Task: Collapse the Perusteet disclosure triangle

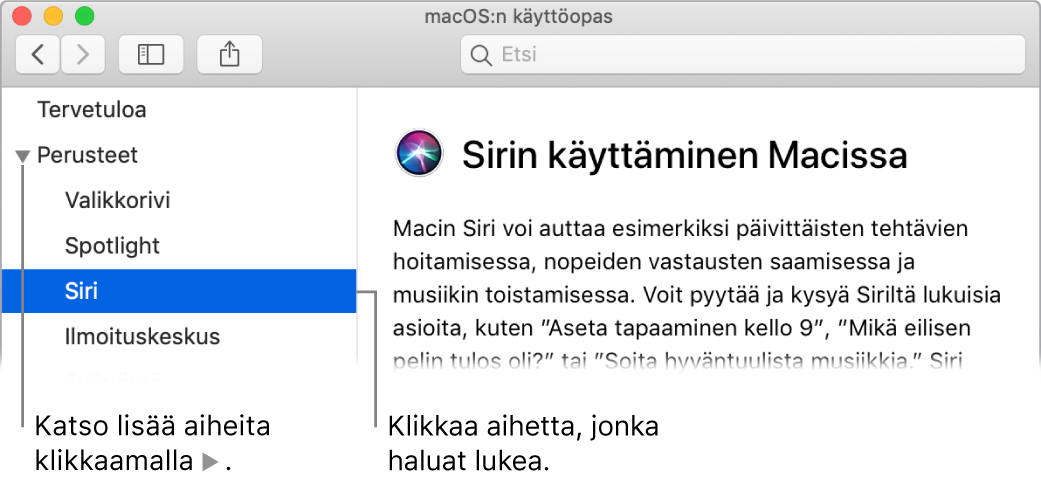Action: [23, 157]
